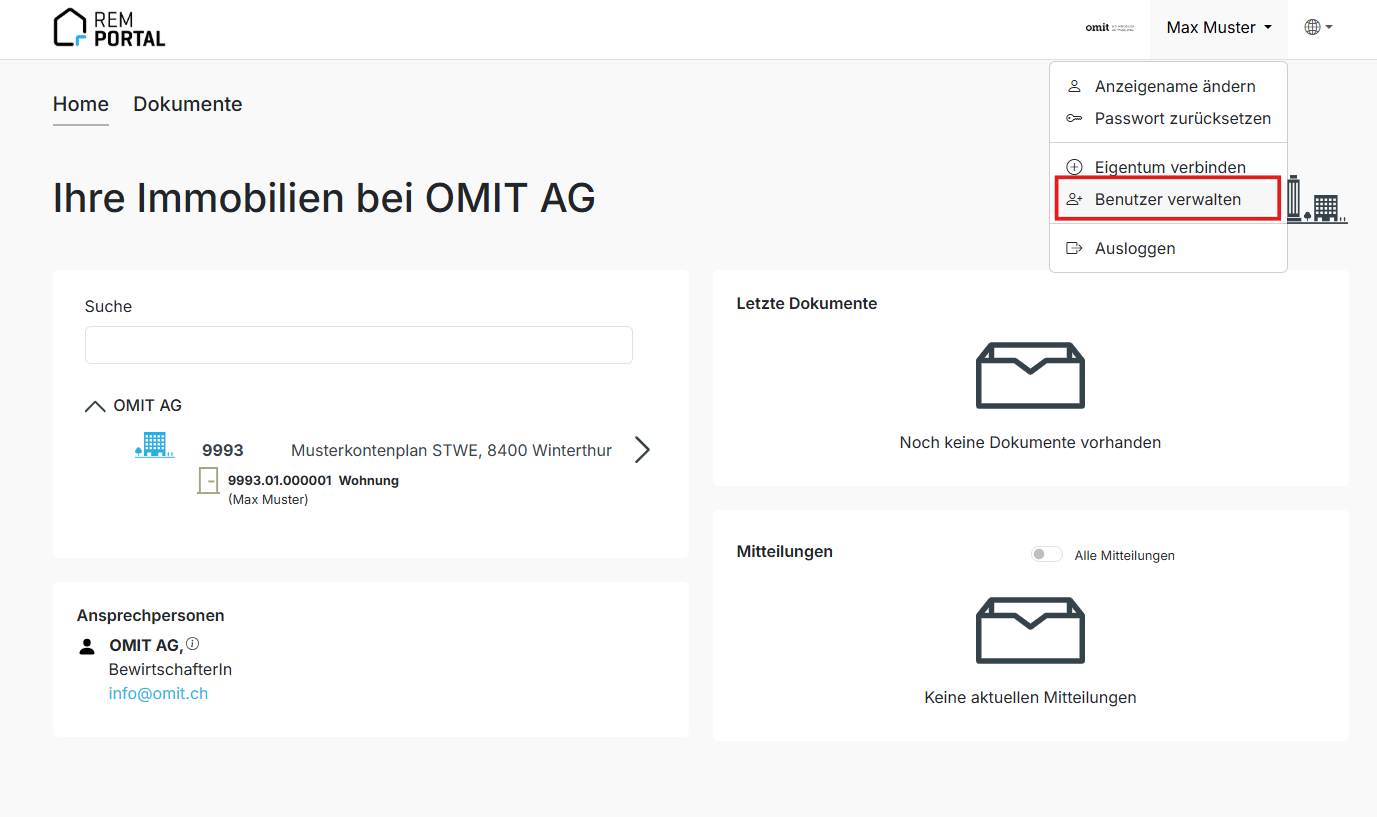
Task: Open the globe language selector dropdown
Action: [x=1318, y=28]
